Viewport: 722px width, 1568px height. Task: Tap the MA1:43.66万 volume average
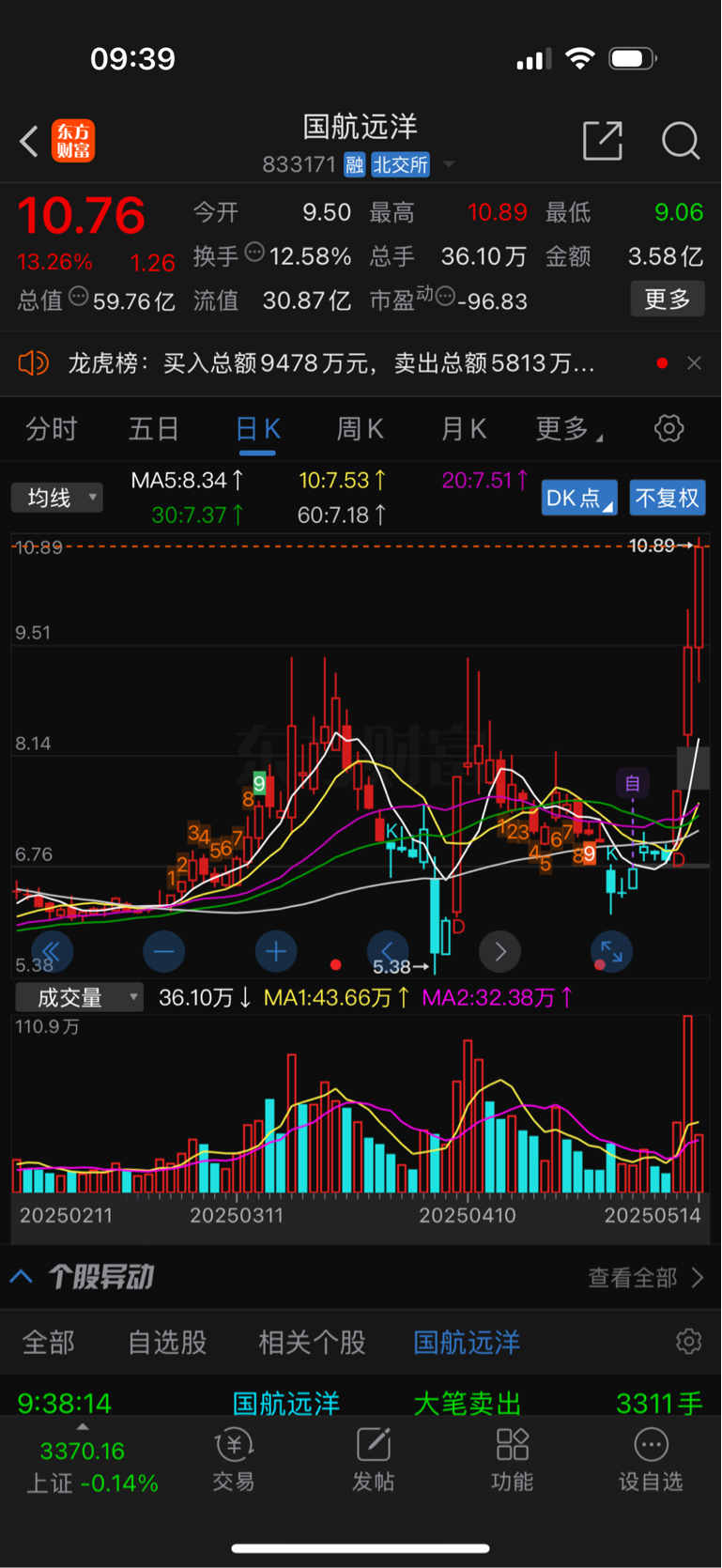336,997
